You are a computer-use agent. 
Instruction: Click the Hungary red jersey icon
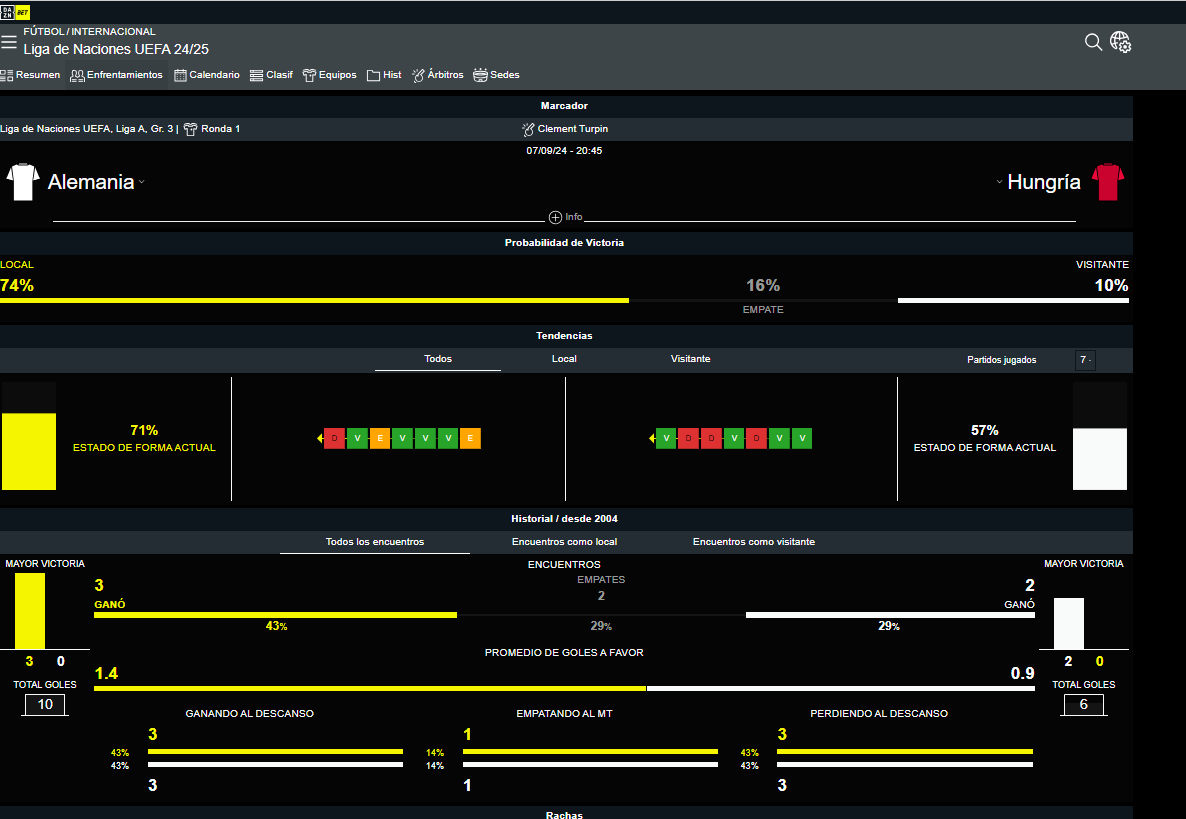click(1108, 182)
